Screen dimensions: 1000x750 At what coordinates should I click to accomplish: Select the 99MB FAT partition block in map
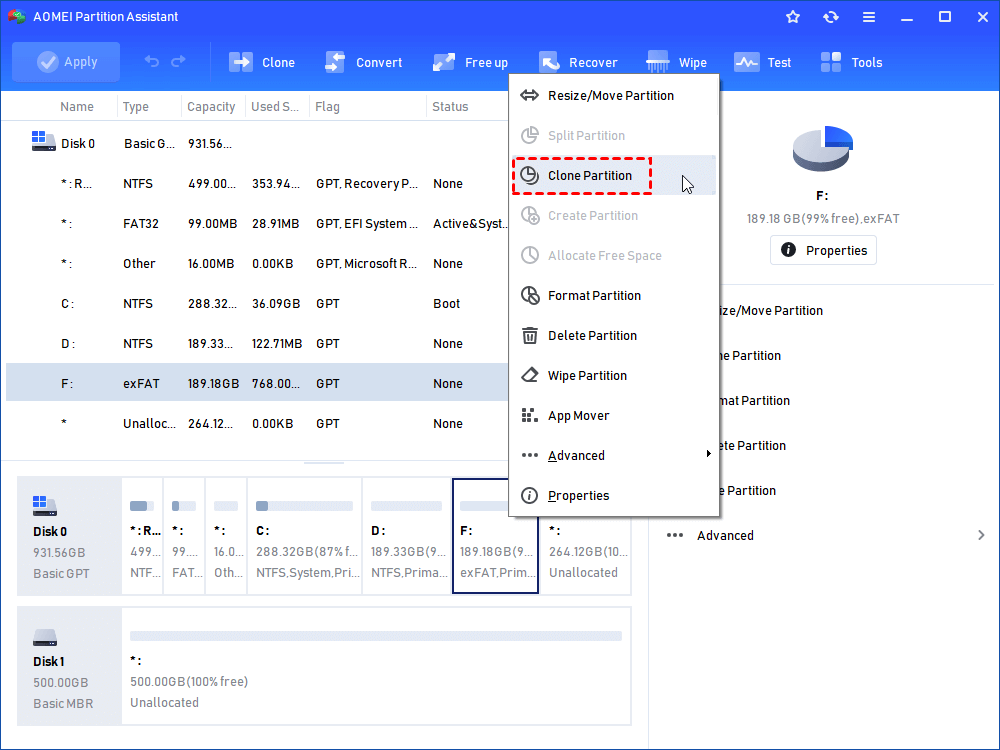(184, 536)
